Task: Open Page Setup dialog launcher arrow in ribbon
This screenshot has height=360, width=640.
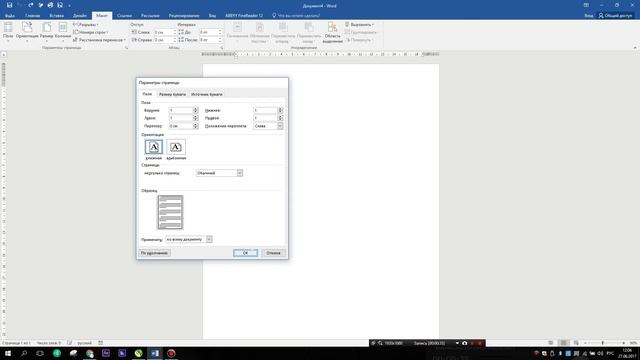Action: (x=126, y=48)
